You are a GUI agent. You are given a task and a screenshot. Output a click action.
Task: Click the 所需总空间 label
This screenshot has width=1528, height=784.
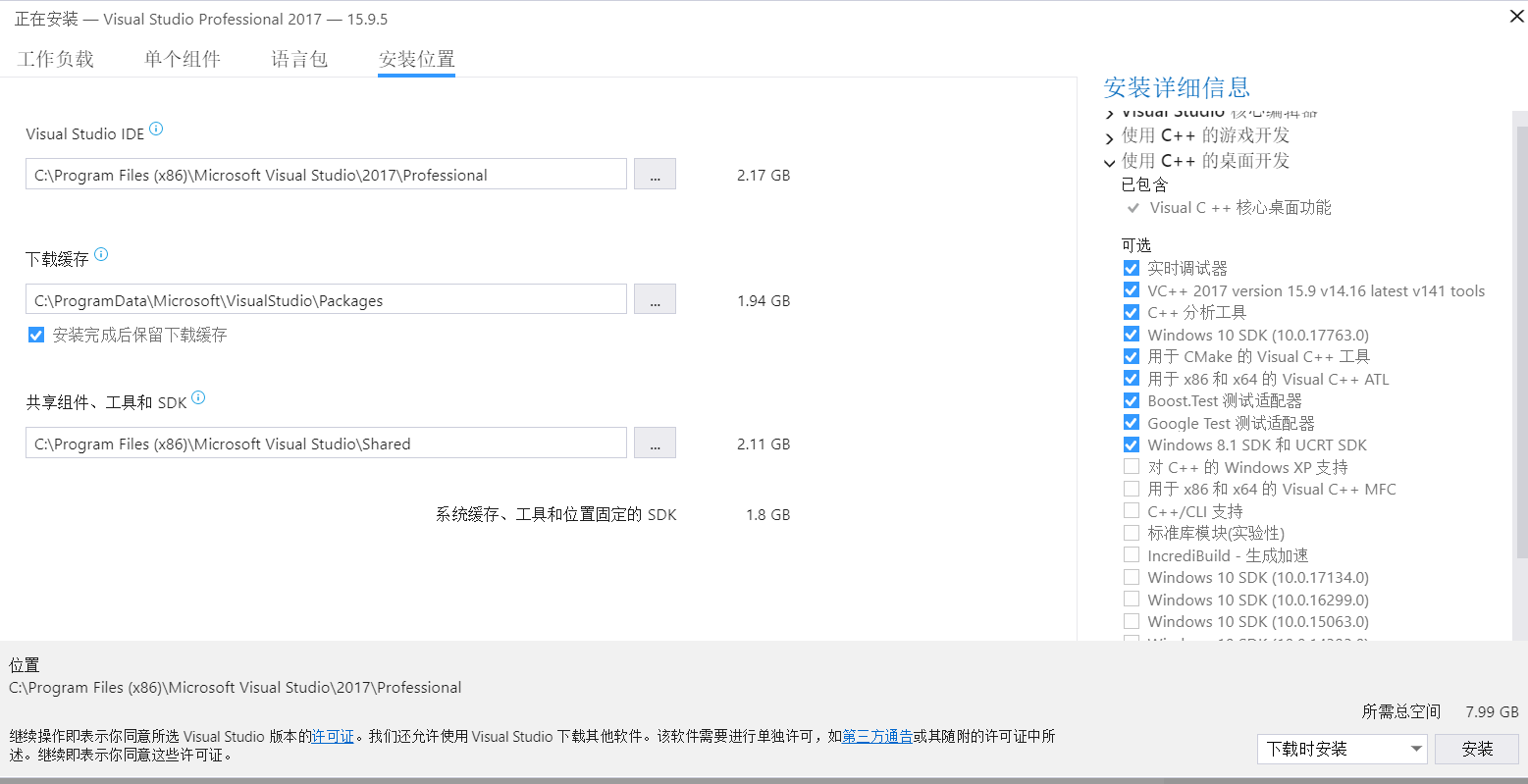click(1401, 711)
